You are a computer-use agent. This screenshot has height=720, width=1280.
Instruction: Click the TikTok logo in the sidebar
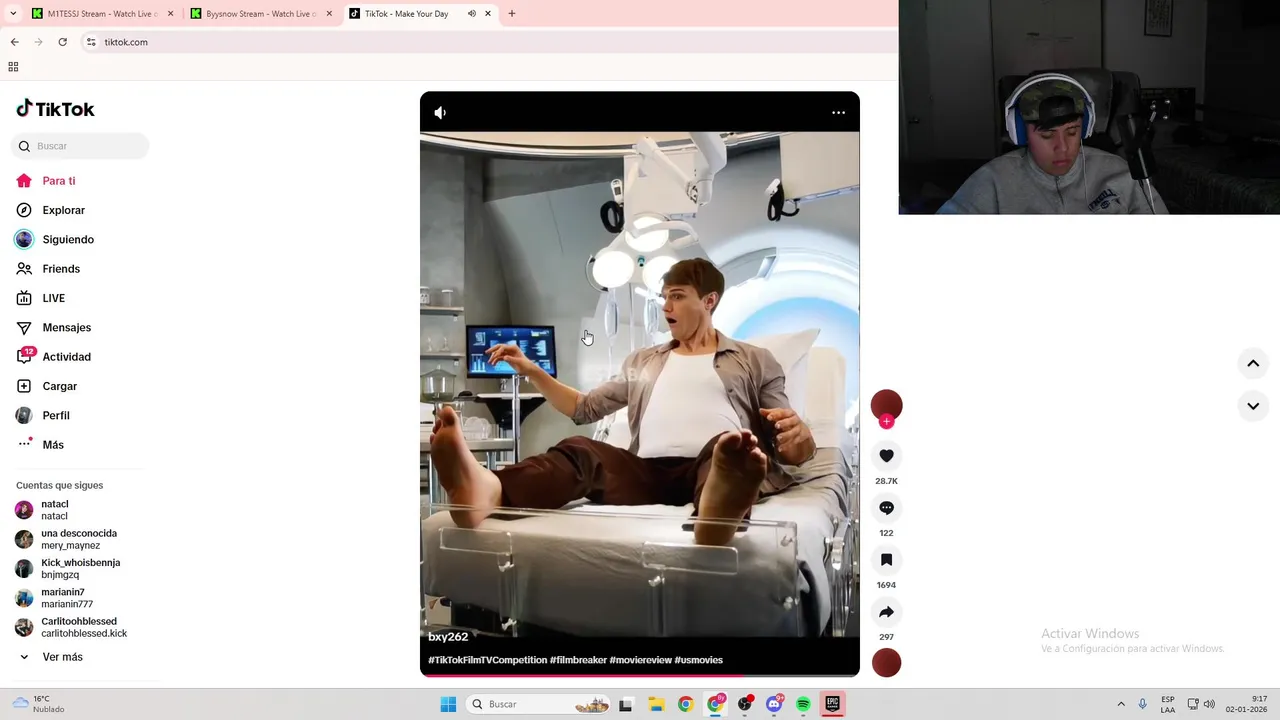[x=55, y=109]
